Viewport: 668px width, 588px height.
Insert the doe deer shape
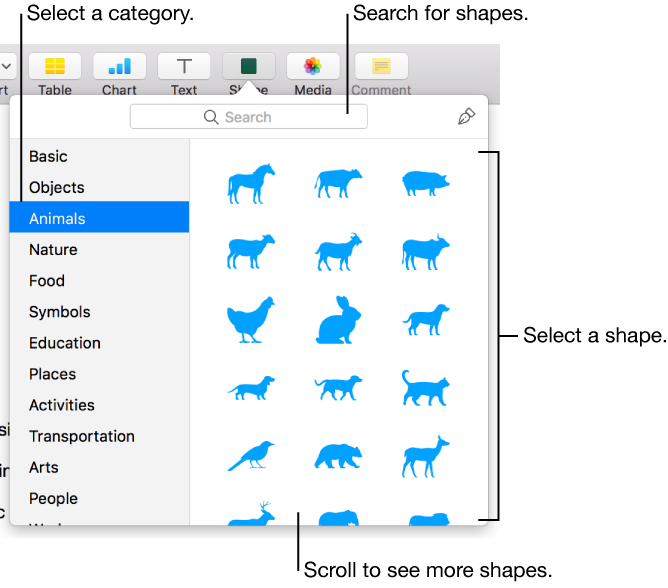point(426,456)
